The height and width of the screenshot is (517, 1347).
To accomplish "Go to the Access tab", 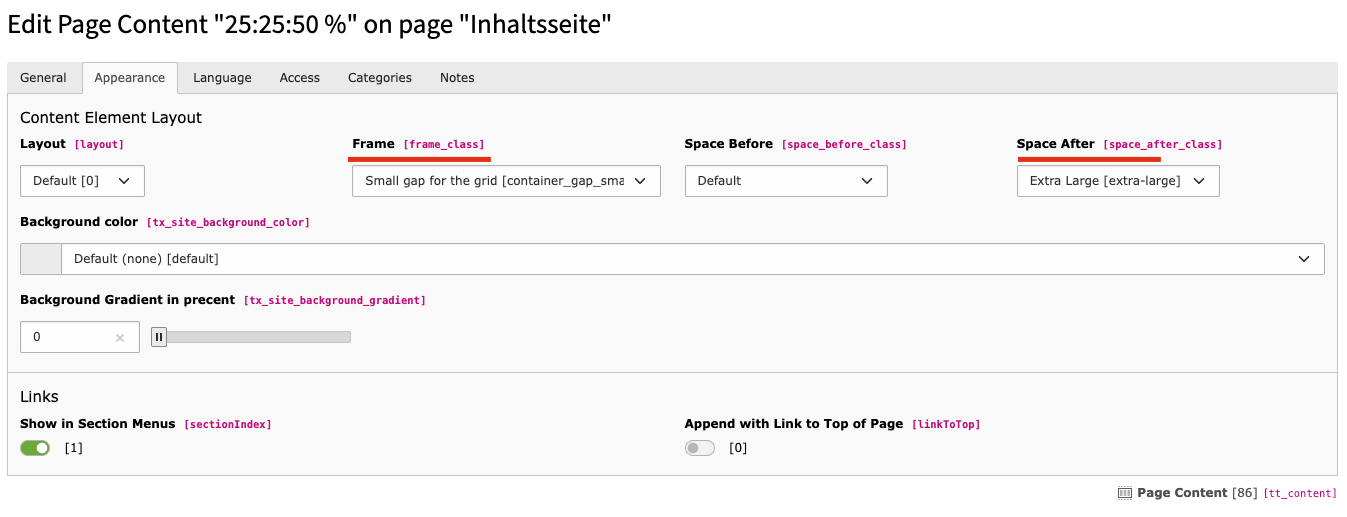I will coord(300,78).
